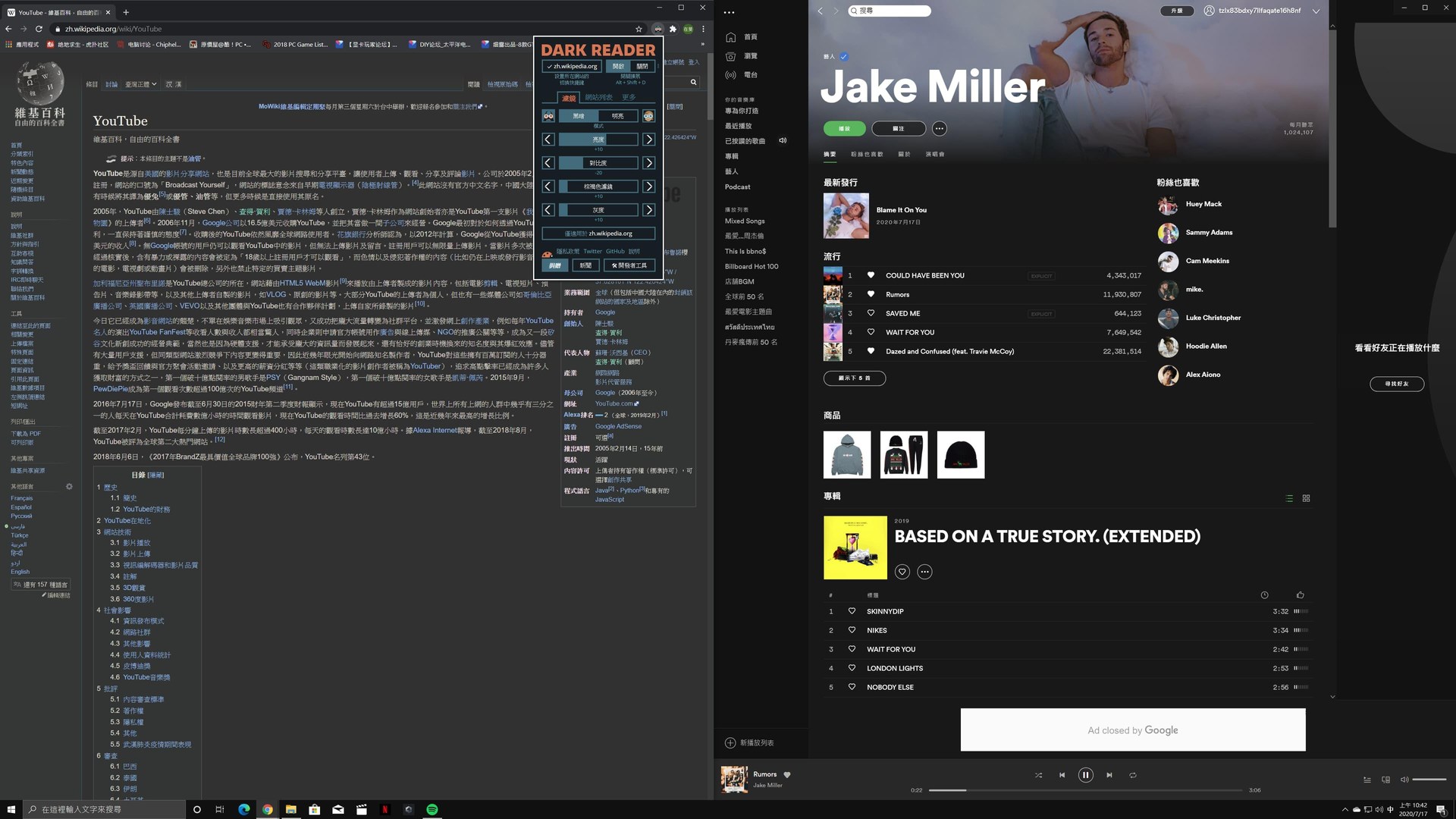Screen dimensions: 1456x819
Task: Open the Blame It On You release cover
Action: click(x=846, y=216)
